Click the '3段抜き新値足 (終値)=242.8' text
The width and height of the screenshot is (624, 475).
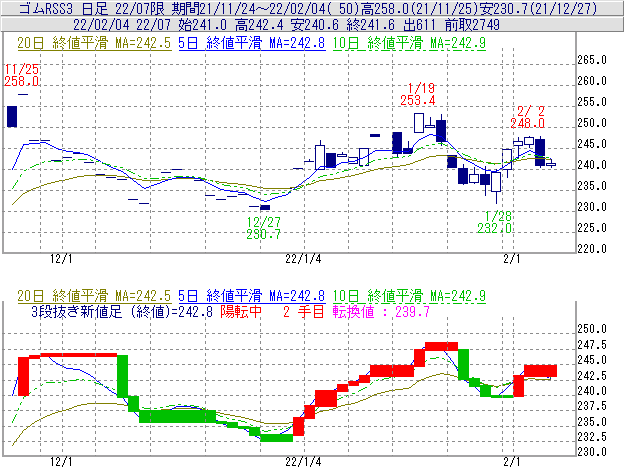pyautogui.click(x=122, y=311)
